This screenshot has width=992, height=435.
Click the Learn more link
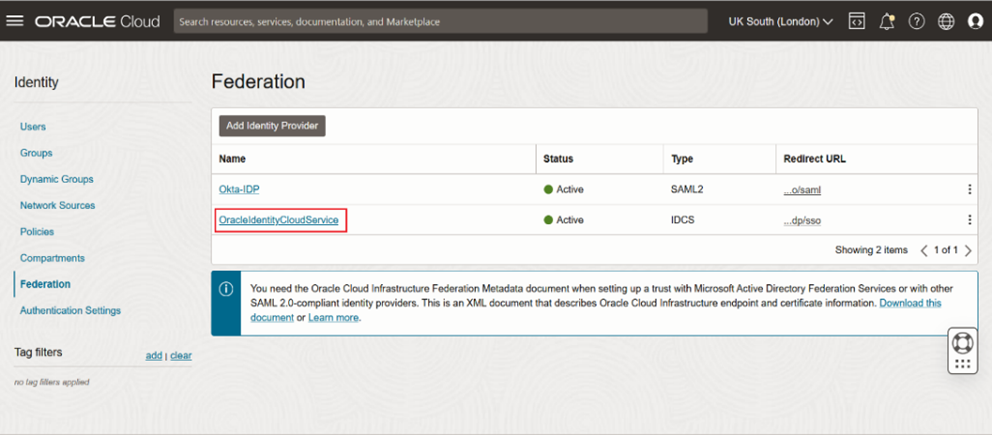[x=333, y=317]
